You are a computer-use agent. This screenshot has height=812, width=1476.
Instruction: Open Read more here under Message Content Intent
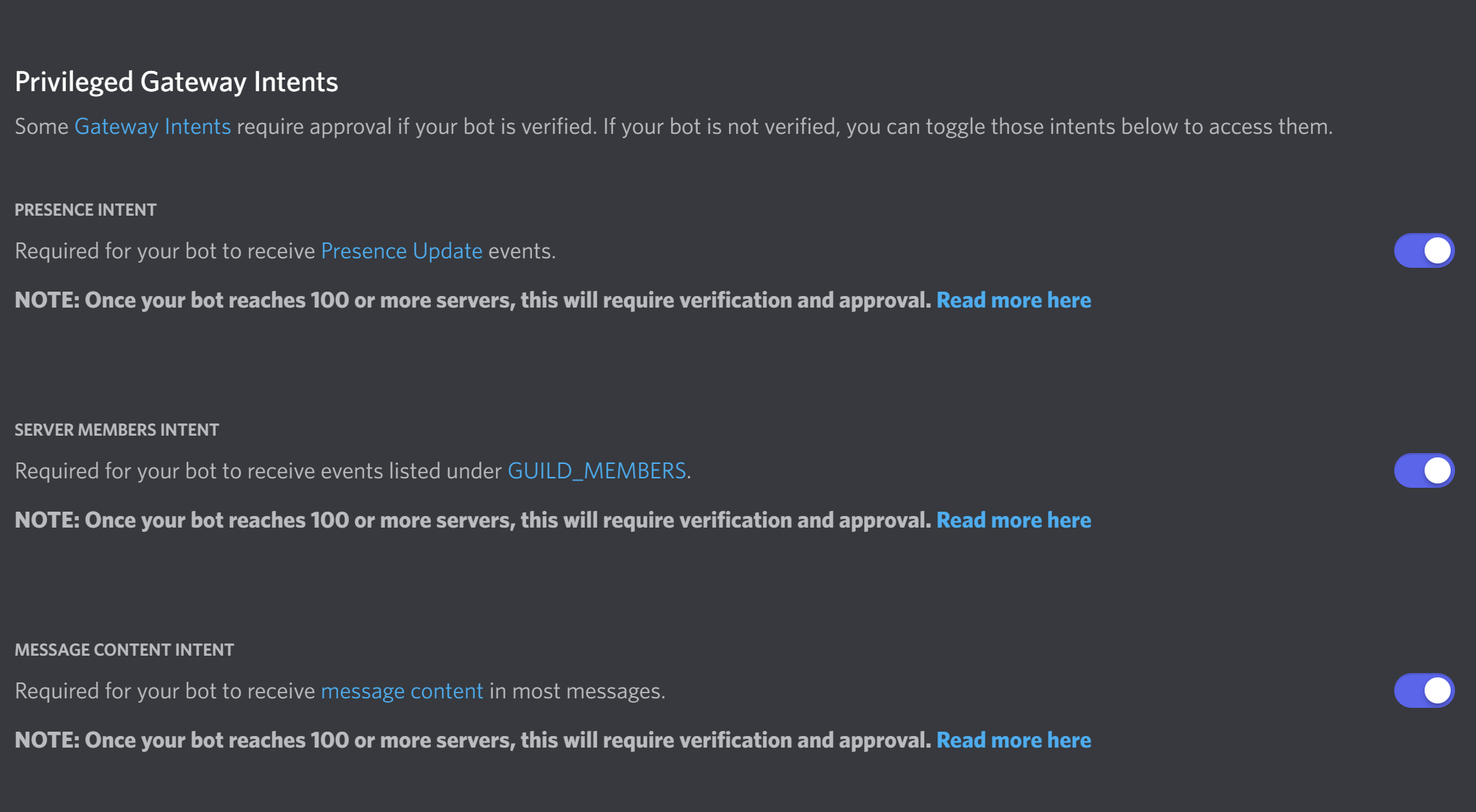pyautogui.click(x=1013, y=740)
